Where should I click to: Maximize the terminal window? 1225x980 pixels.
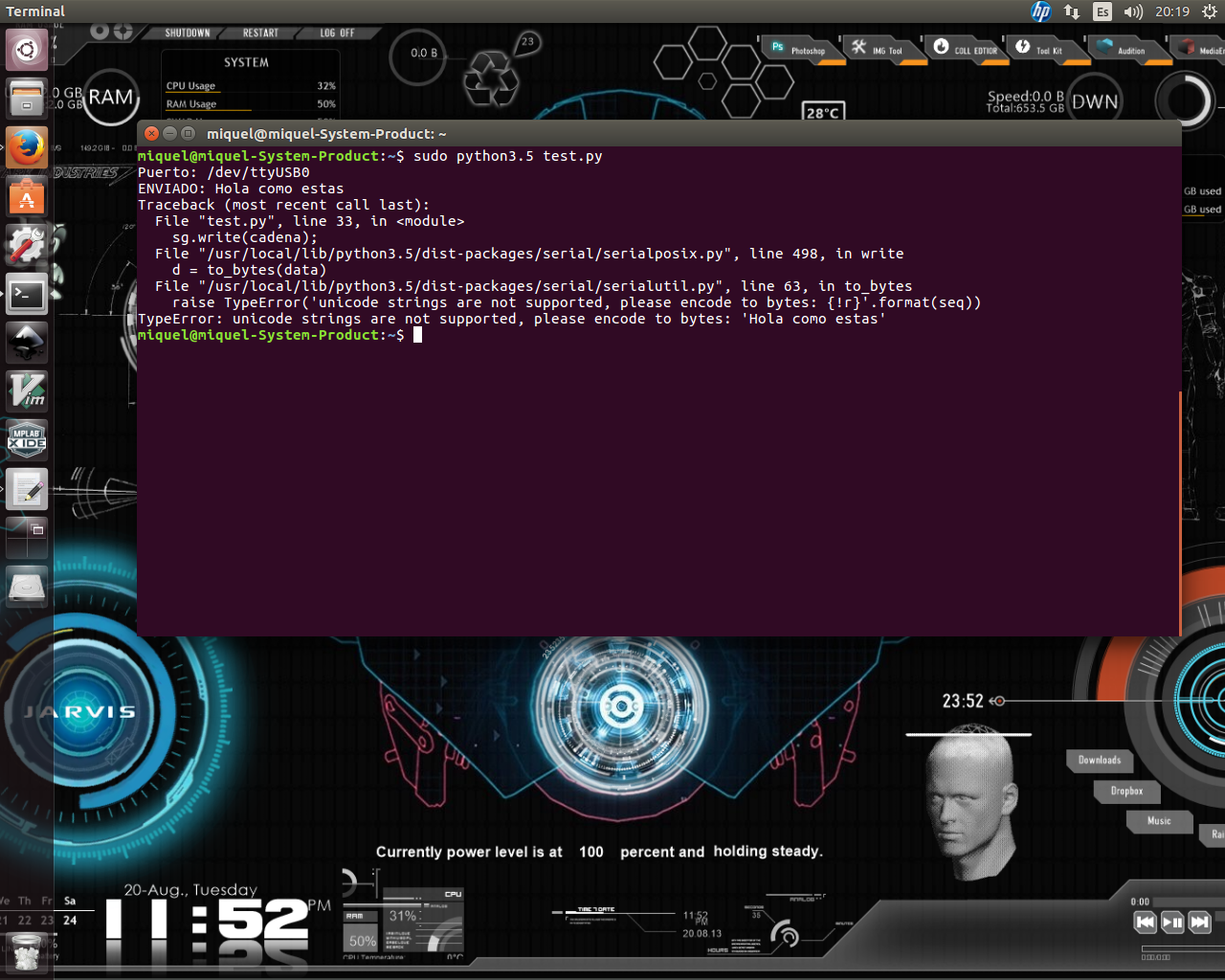[189, 133]
